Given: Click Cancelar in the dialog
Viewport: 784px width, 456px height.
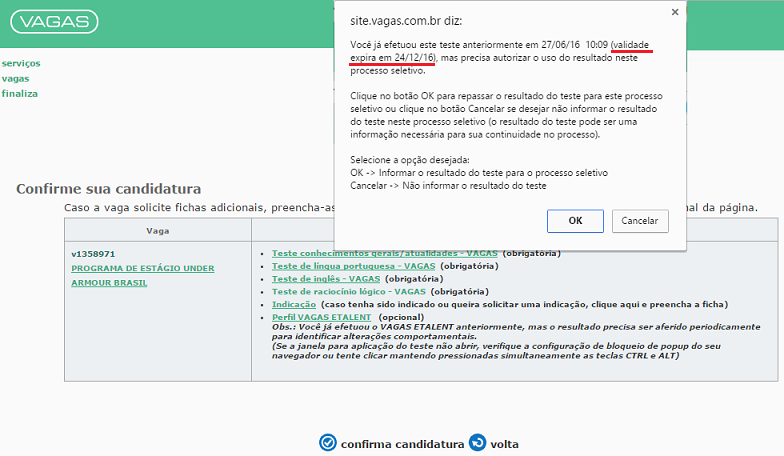Looking at the screenshot, I should (x=640, y=221).
